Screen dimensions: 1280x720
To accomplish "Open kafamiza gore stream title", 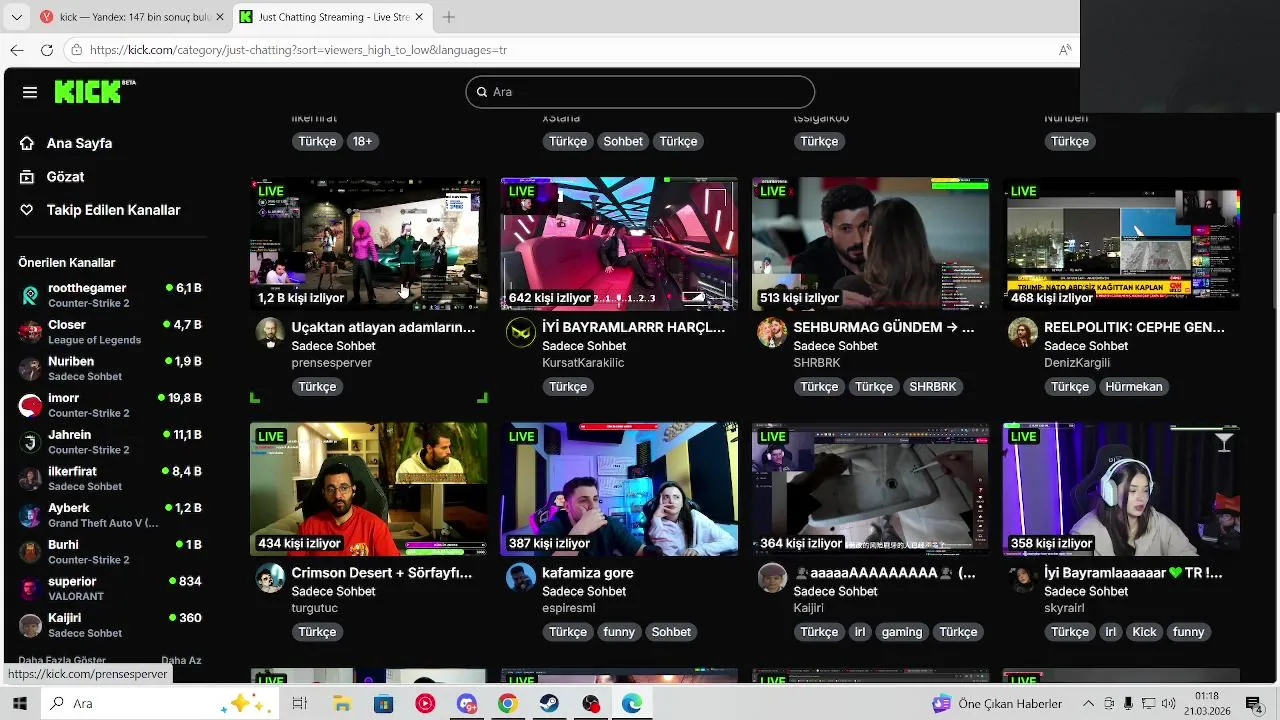I will tap(588, 573).
